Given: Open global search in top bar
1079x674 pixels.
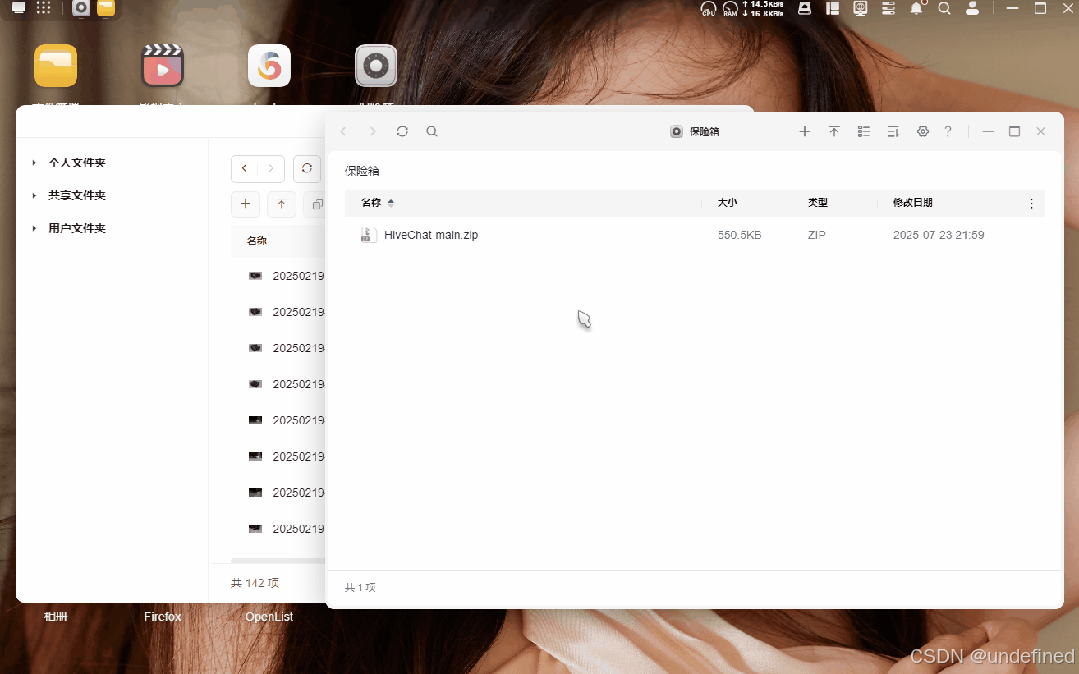Looking at the screenshot, I should [945, 8].
